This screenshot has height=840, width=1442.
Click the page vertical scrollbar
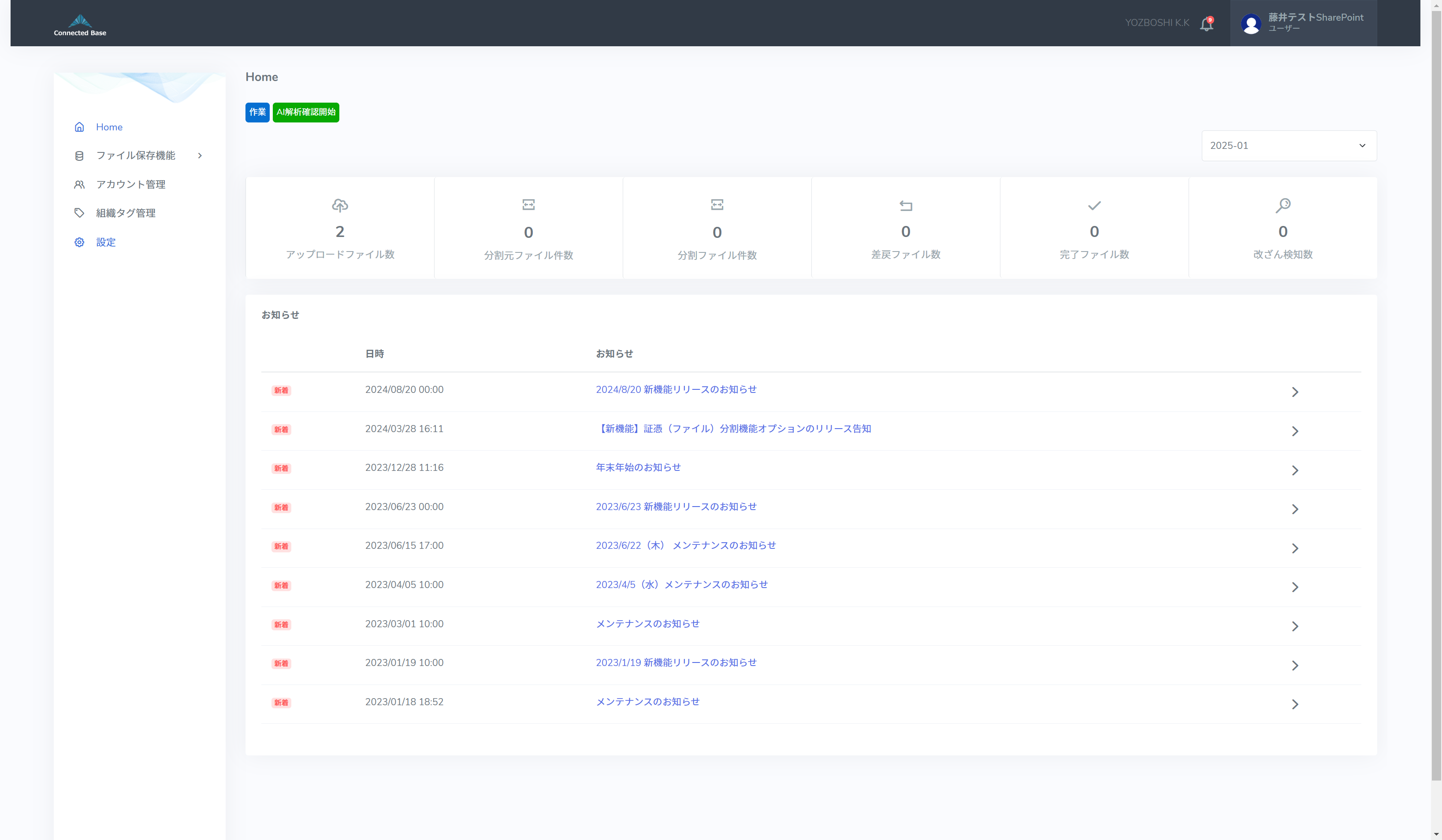1436,395
